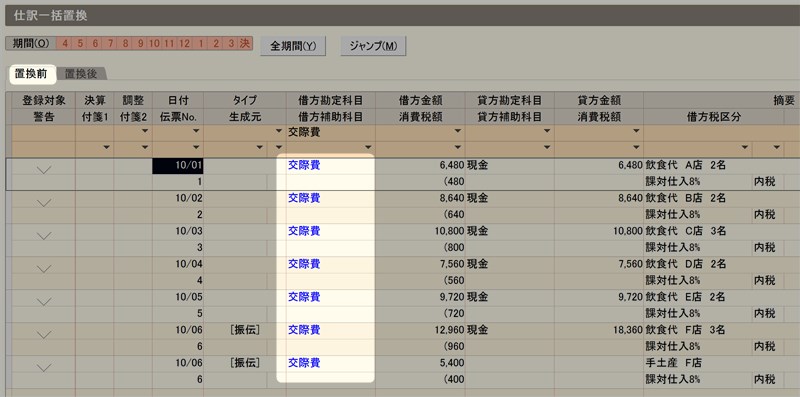The height and width of the screenshot is (397, 800).
Task: Select the description 飲食代 A店 2名
Action: tap(686, 165)
